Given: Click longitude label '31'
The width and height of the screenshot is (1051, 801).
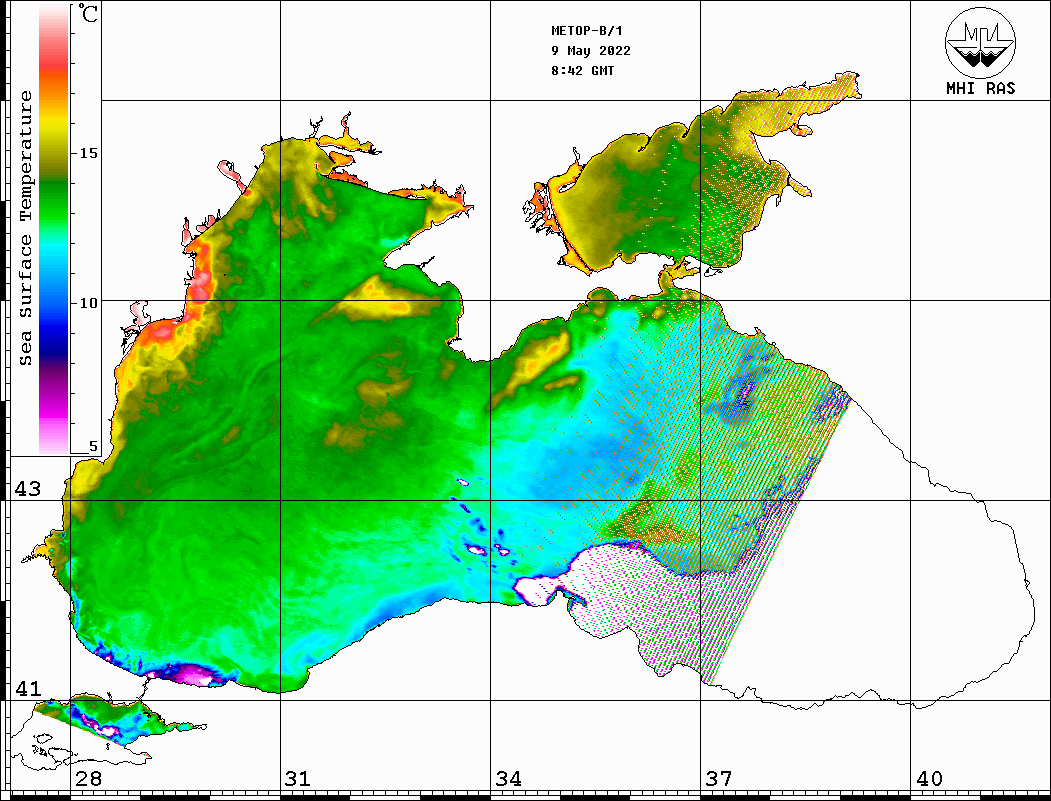Looking at the screenshot, I should tap(298, 778).
